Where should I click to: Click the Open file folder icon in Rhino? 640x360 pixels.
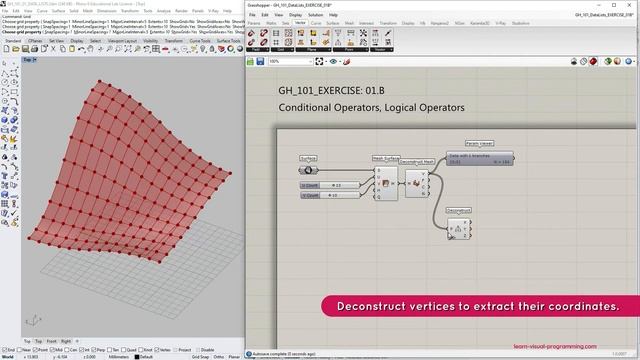pyautogui.click(x=16, y=49)
